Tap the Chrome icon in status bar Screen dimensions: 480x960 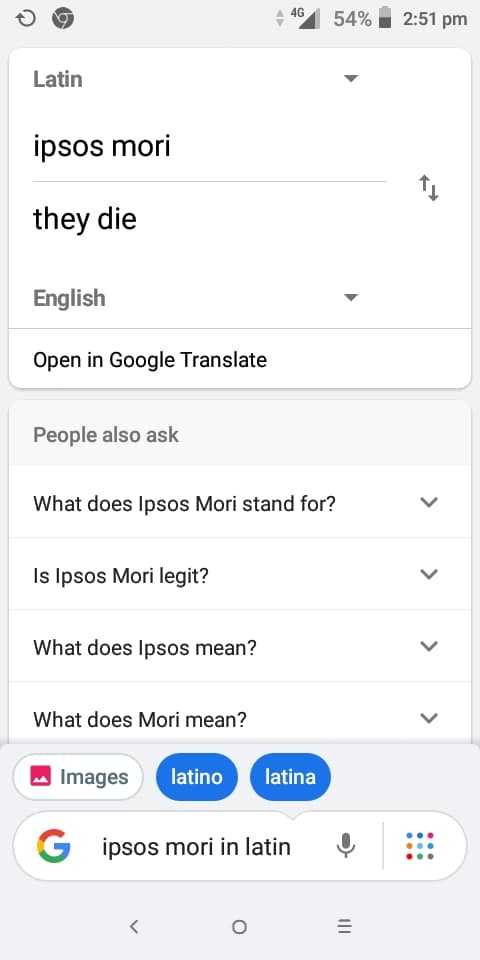pyautogui.click(x=63, y=20)
